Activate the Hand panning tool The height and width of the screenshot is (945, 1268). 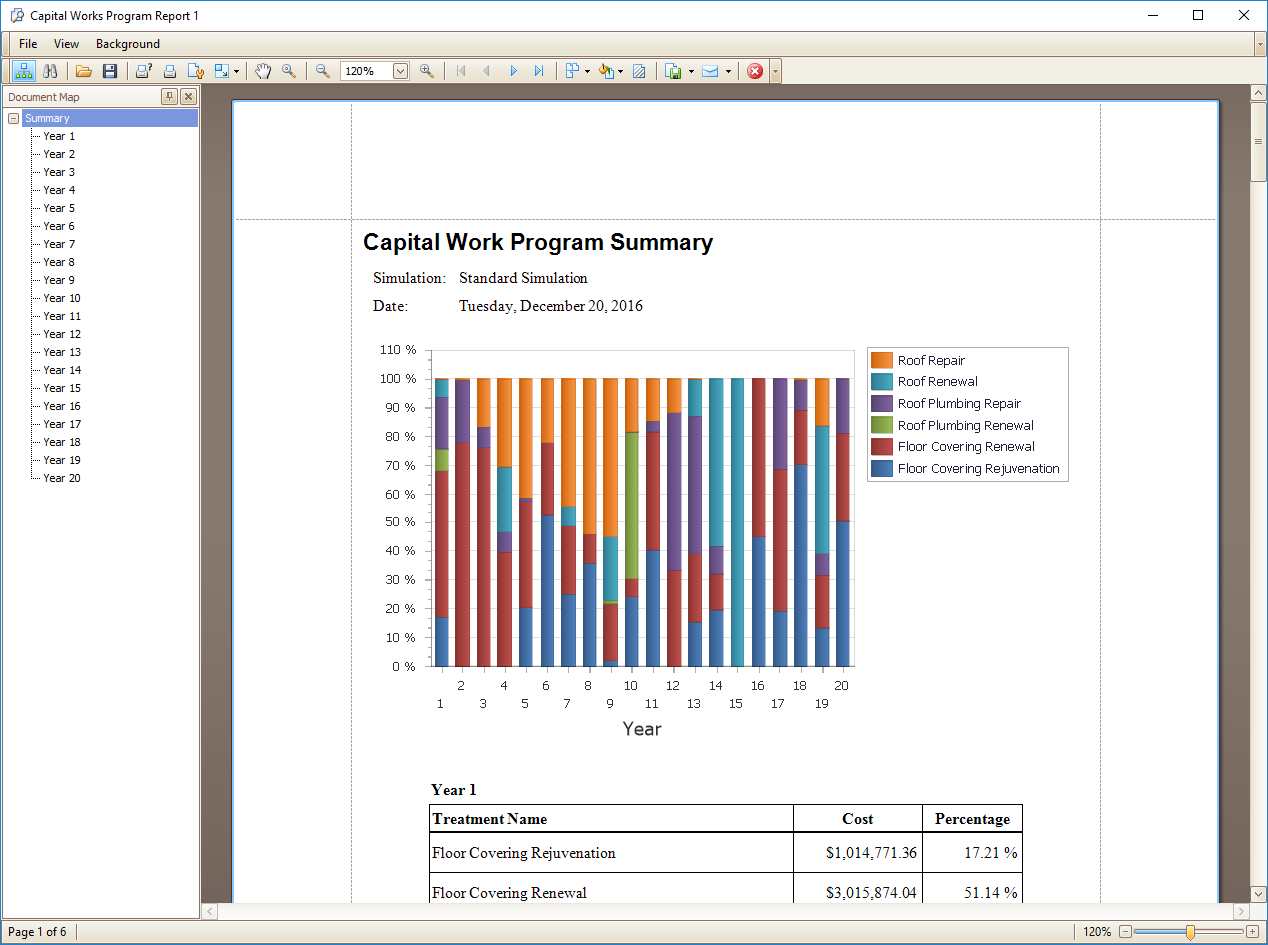(x=262, y=70)
